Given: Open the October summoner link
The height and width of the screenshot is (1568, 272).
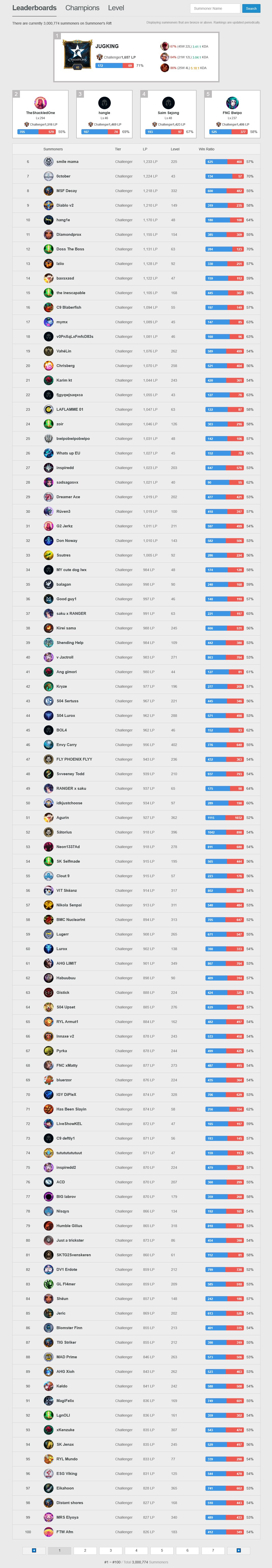Looking at the screenshot, I should click(63, 176).
